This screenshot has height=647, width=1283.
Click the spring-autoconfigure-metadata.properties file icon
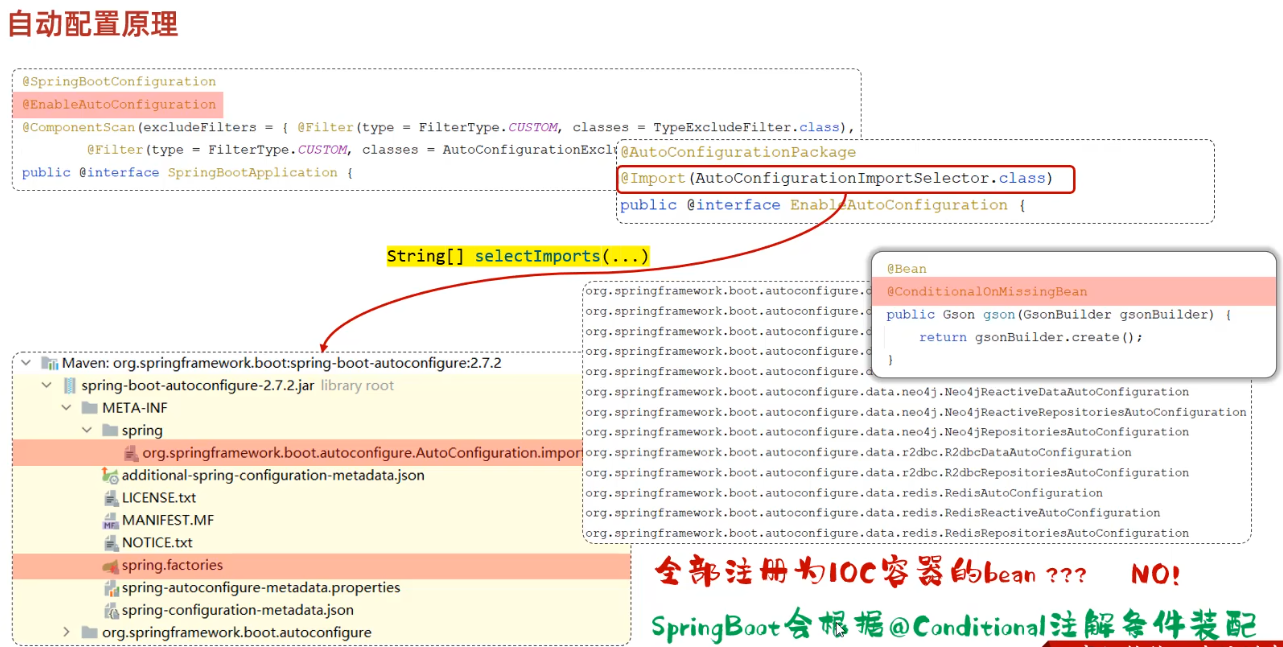pos(110,588)
